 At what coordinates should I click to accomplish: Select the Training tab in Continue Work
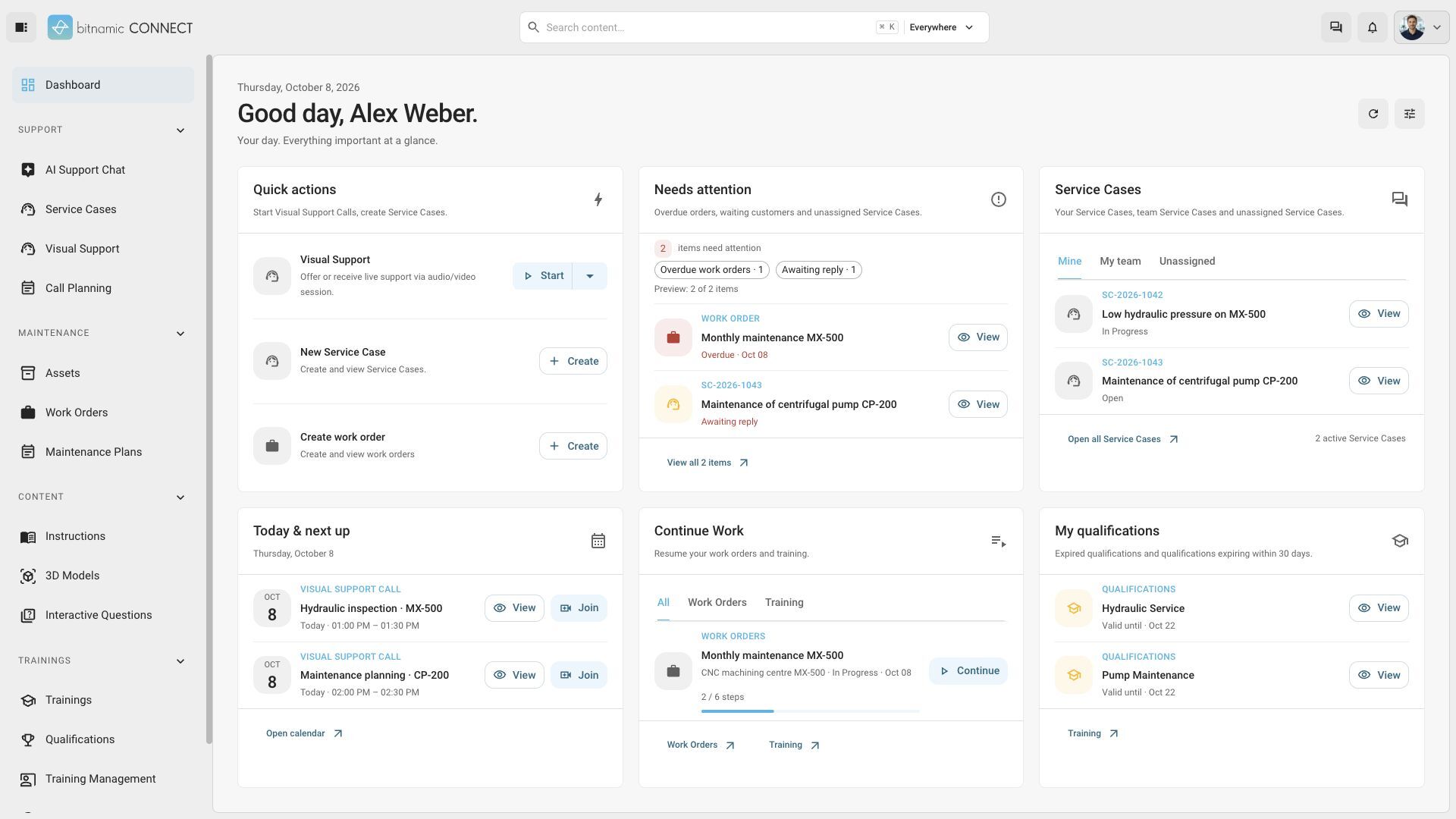coord(784,602)
